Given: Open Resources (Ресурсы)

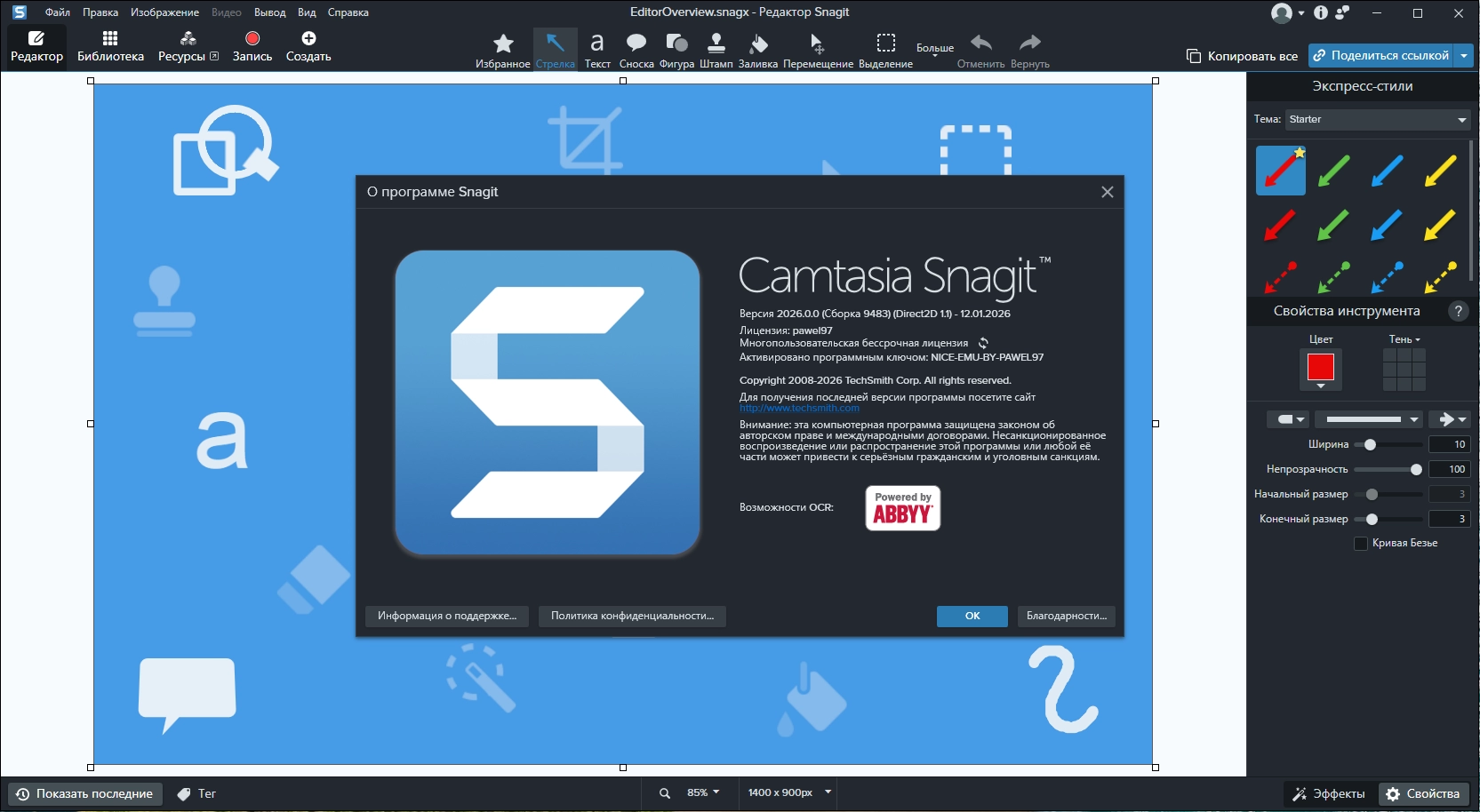Looking at the screenshot, I should (188, 46).
